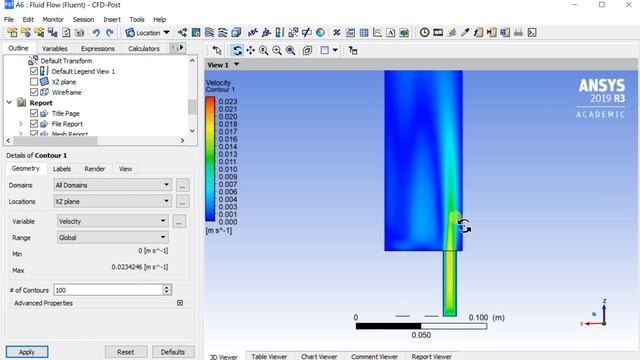
Task: Open the View 1 dropdown arrow
Action: pos(236,64)
